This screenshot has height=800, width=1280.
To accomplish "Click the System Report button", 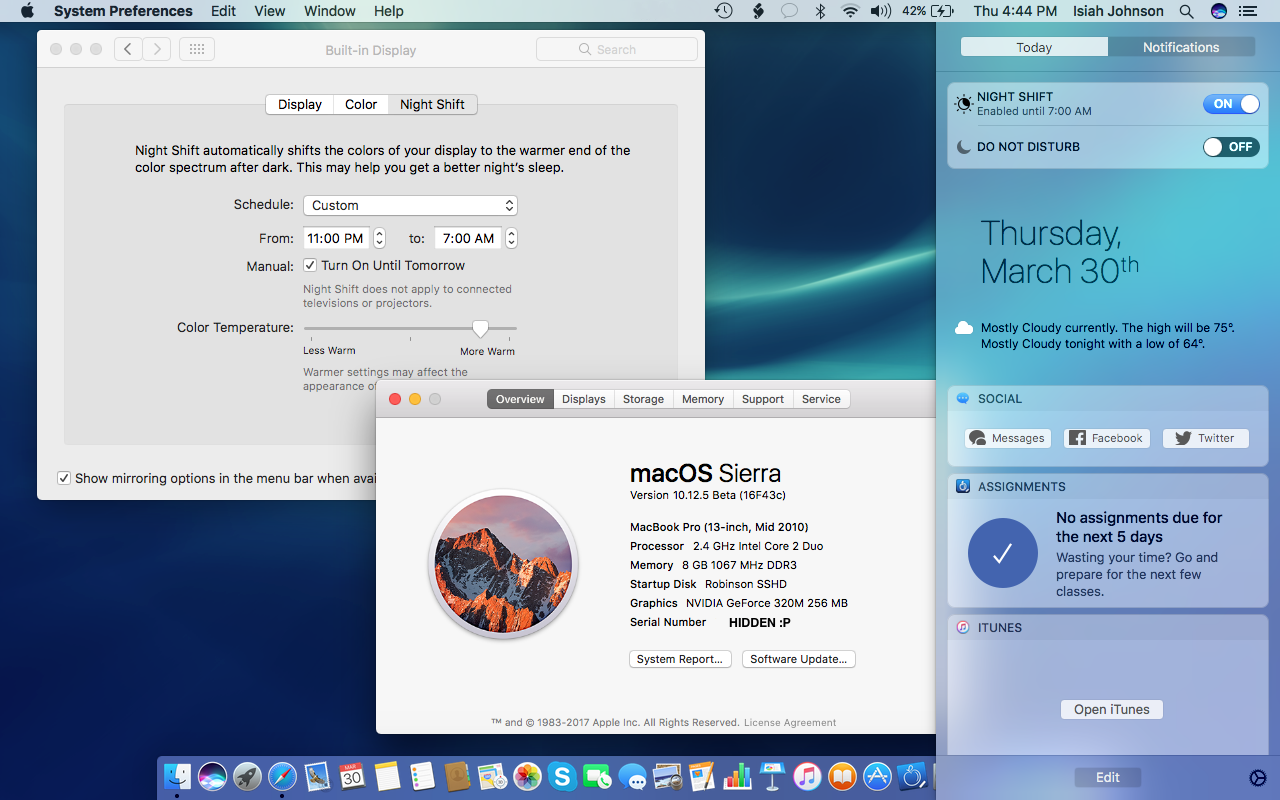I will pyautogui.click(x=680, y=659).
